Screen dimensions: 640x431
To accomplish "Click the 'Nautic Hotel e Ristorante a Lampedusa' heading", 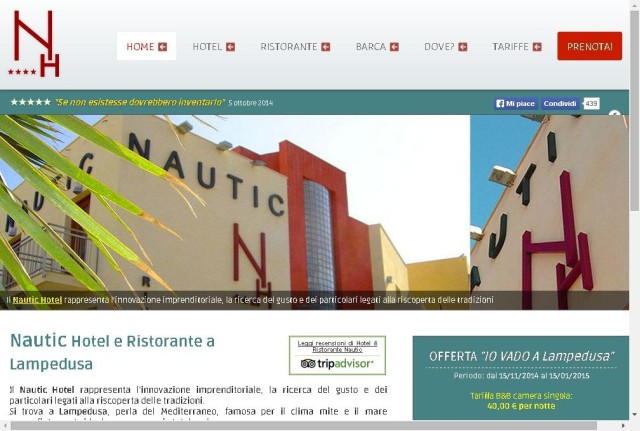I will point(113,351).
